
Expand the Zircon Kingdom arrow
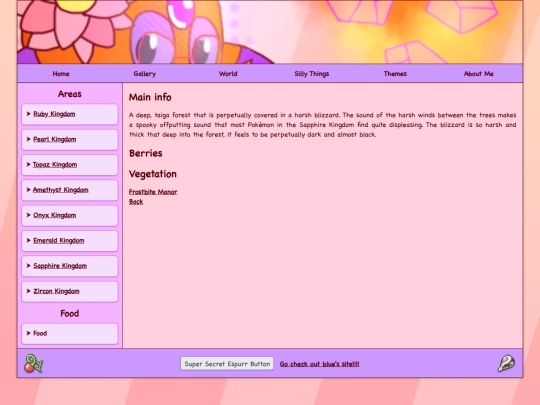coord(29,291)
